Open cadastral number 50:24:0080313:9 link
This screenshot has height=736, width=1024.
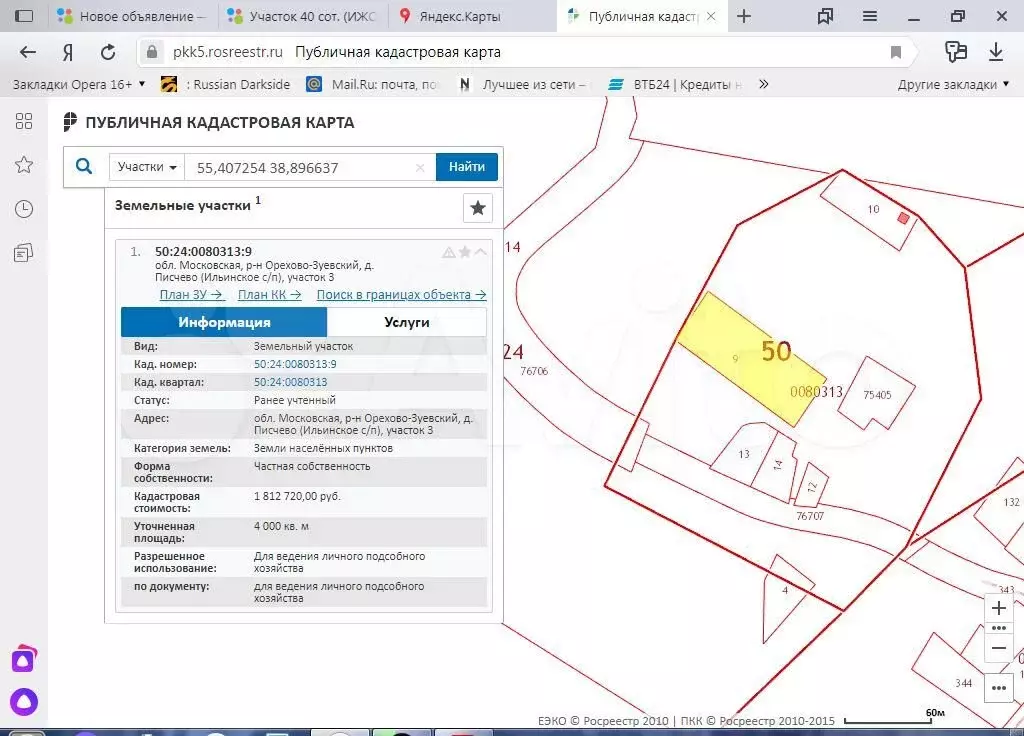point(295,364)
